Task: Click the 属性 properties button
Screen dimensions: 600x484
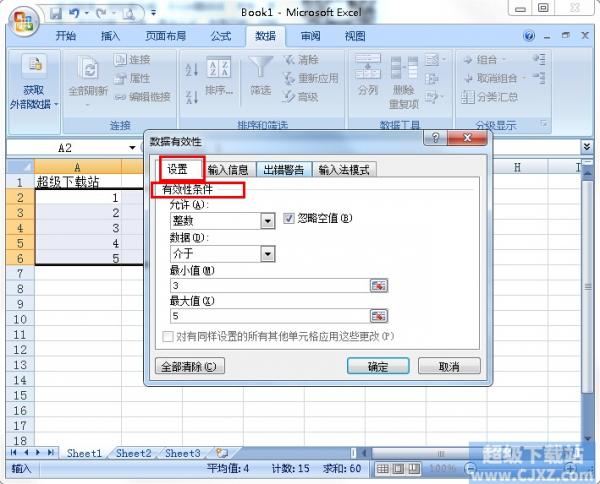Action: [x=132, y=78]
